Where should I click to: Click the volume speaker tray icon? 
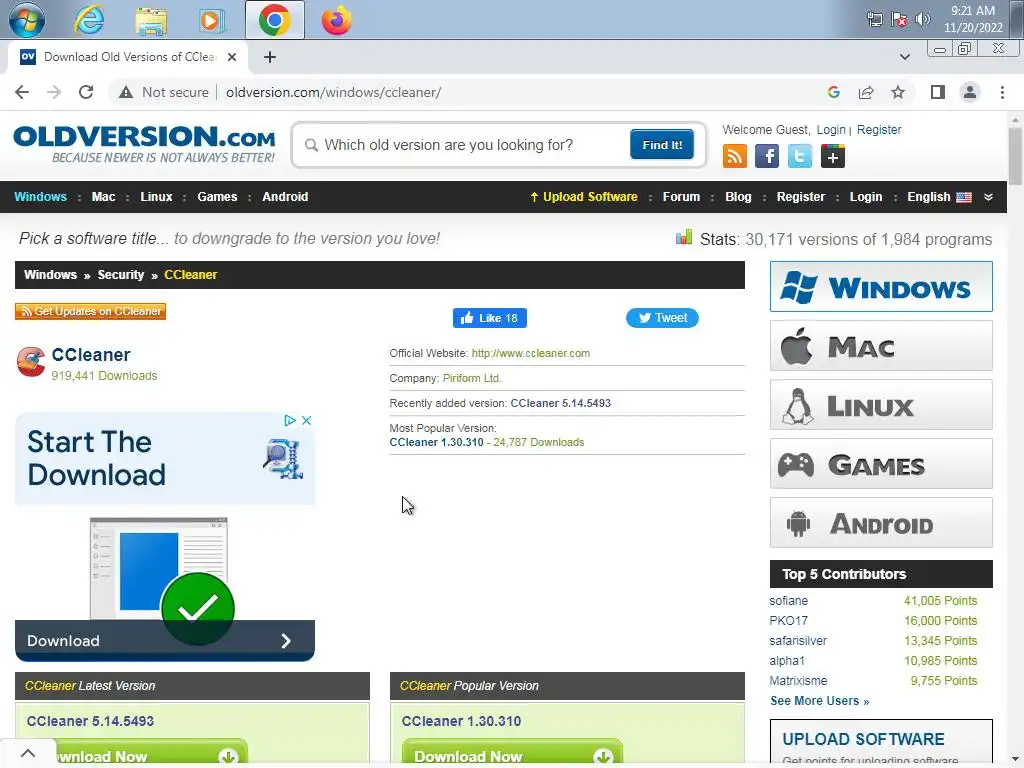(x=922, y=19)
